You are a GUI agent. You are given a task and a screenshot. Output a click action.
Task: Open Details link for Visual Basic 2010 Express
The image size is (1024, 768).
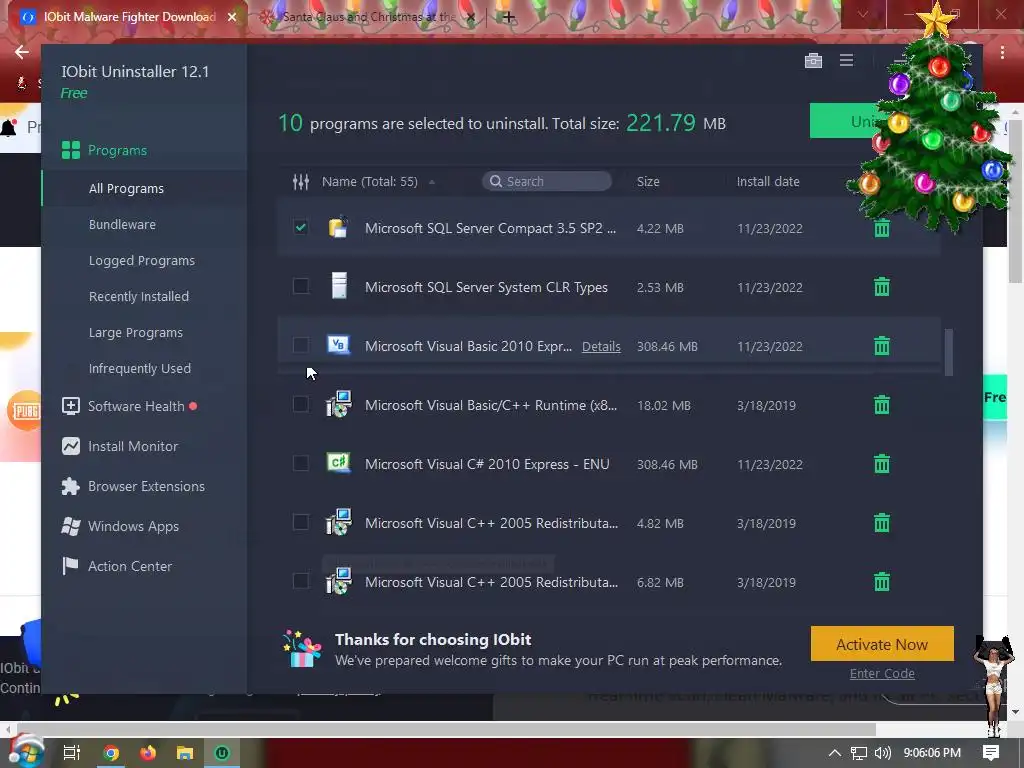click(x=601, y=346)
